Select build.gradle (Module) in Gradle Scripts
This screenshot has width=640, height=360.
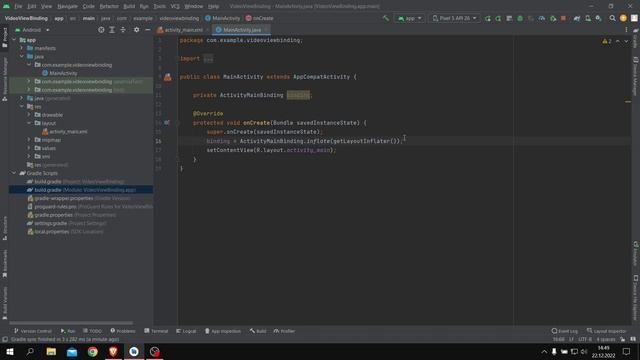81,190
